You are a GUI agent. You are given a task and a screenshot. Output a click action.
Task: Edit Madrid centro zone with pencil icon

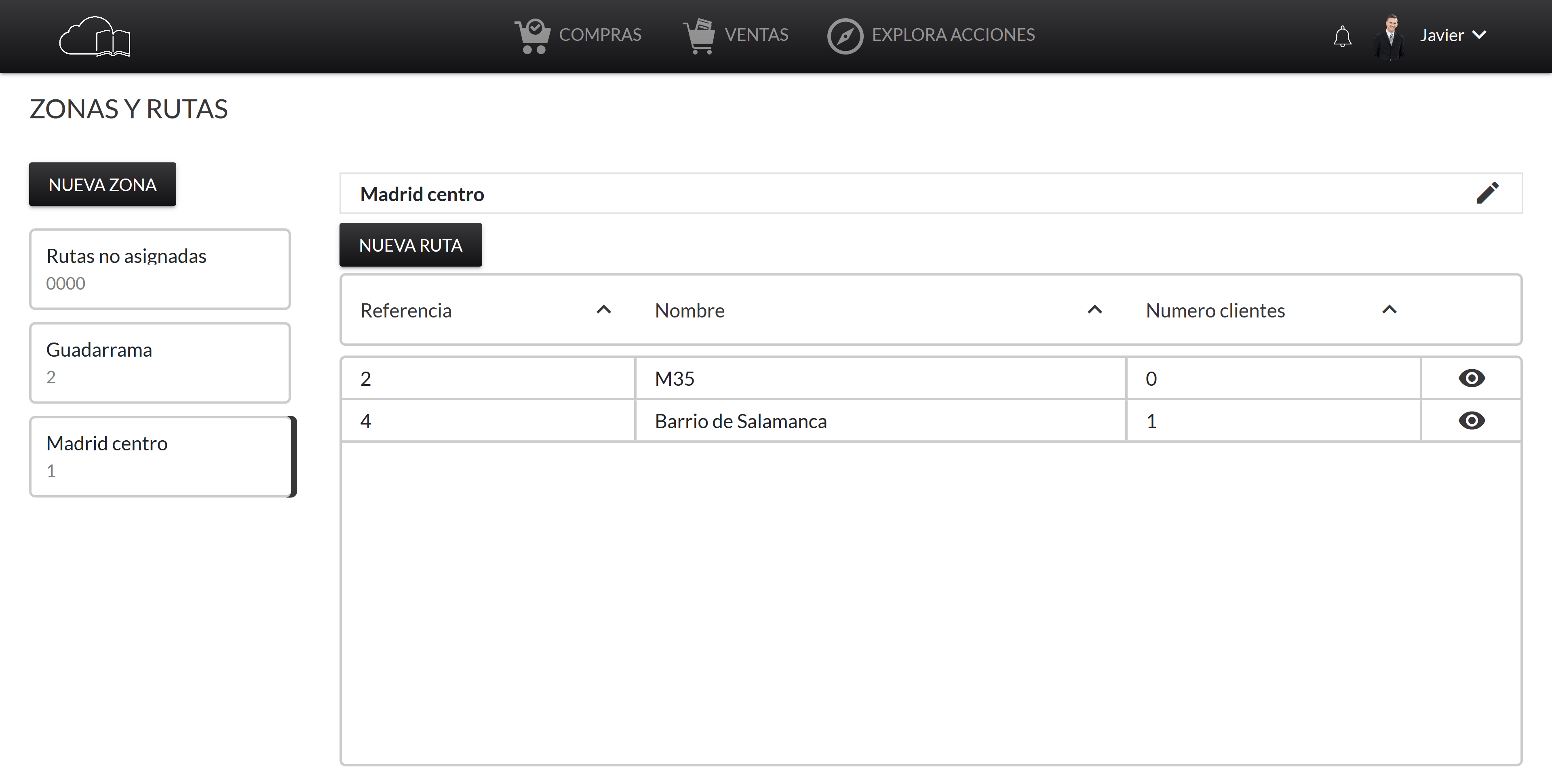click(1487, 193)
